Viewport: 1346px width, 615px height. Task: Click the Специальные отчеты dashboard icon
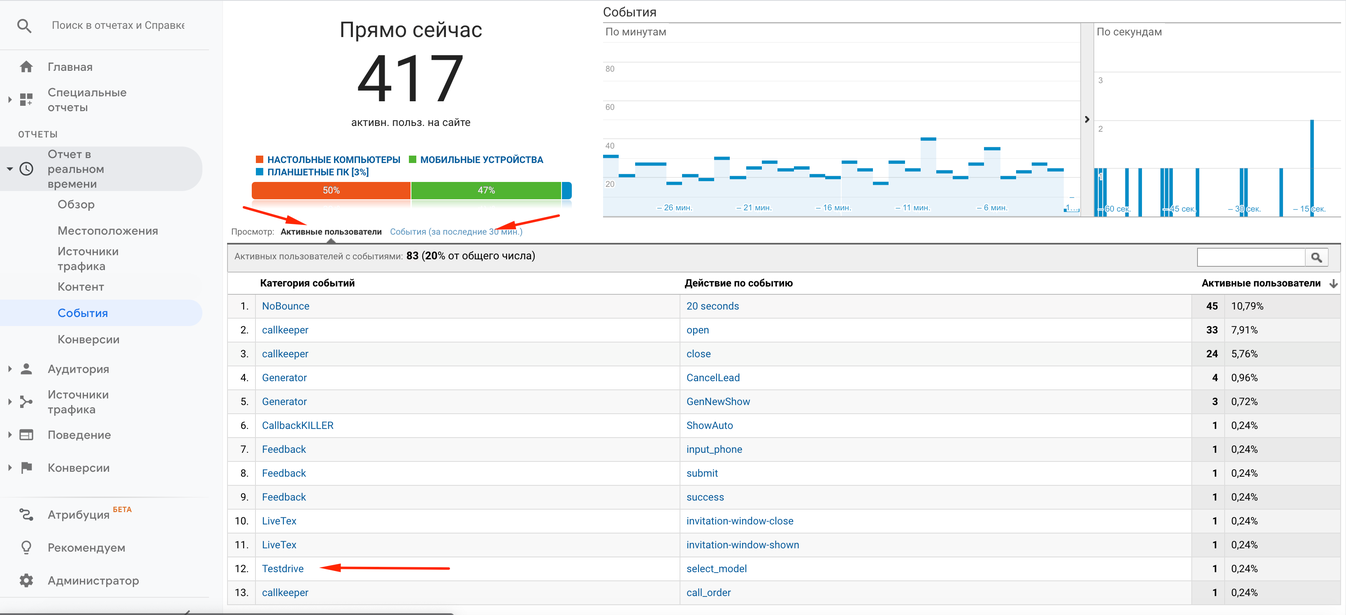point(26,100)
